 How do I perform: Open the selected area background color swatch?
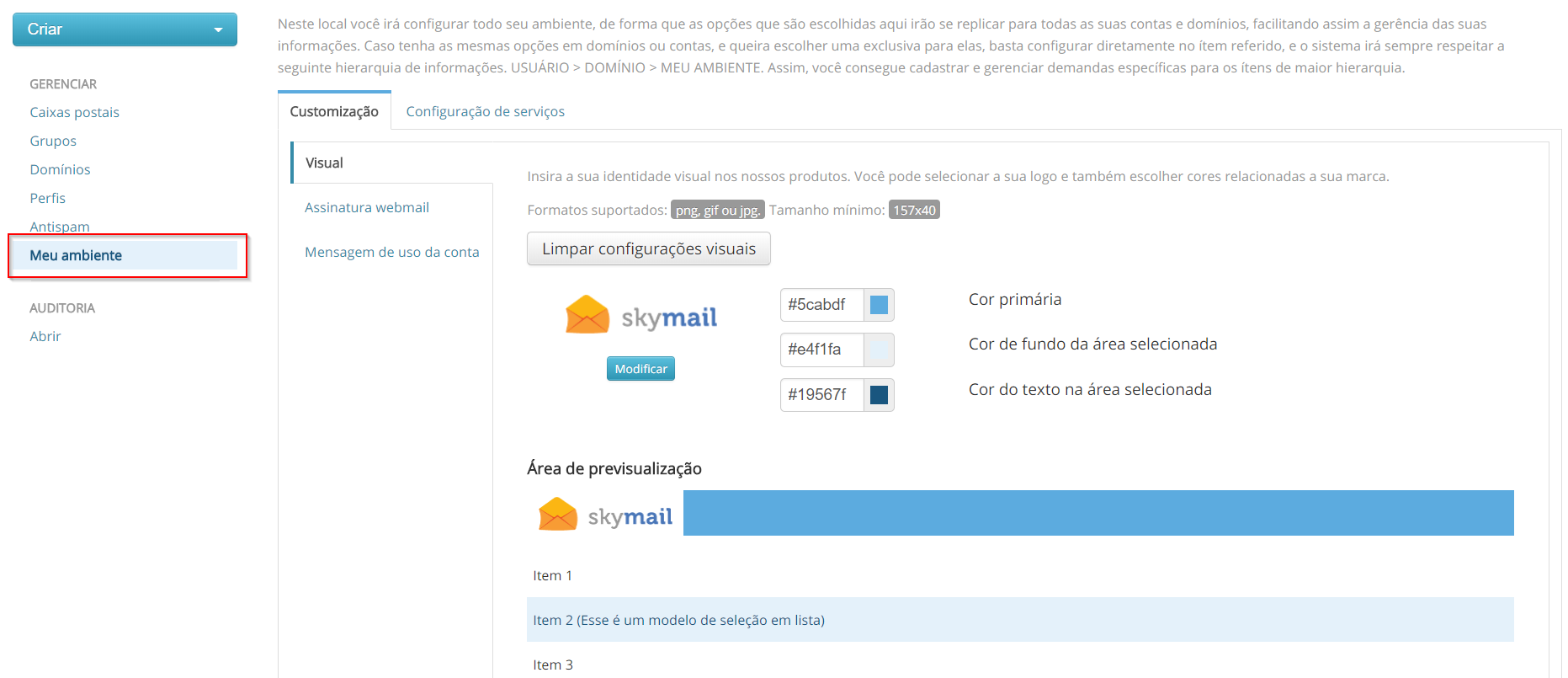point(879,350)
